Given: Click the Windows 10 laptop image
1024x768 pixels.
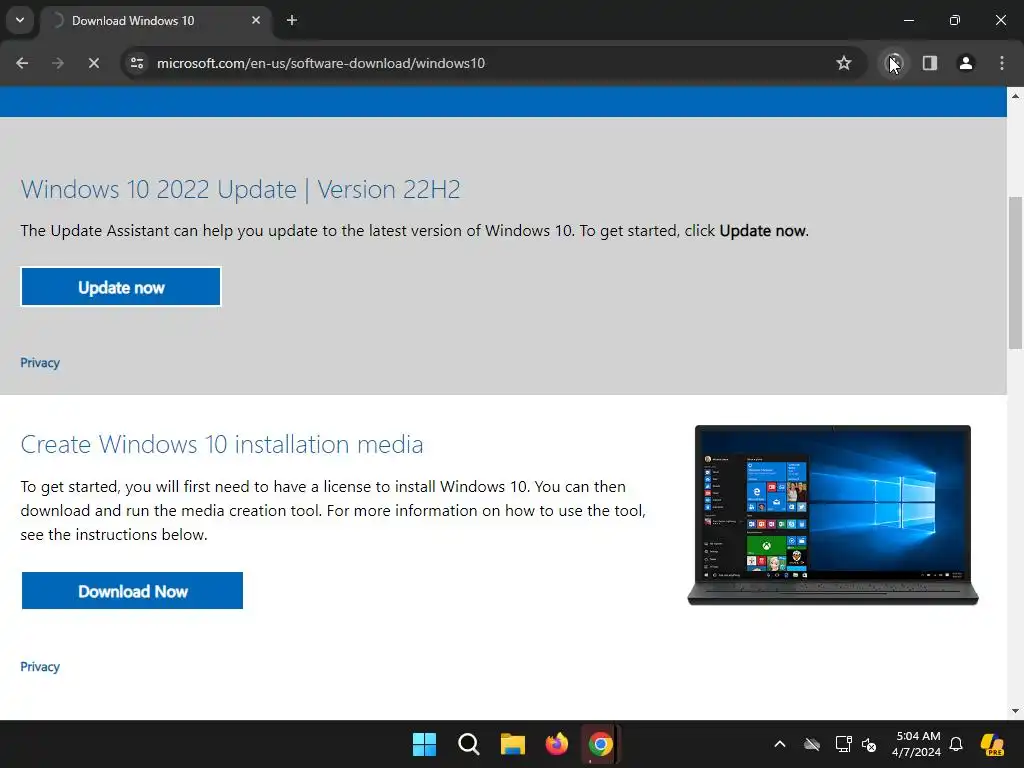Looking at the screenshot, I should 833,515.
